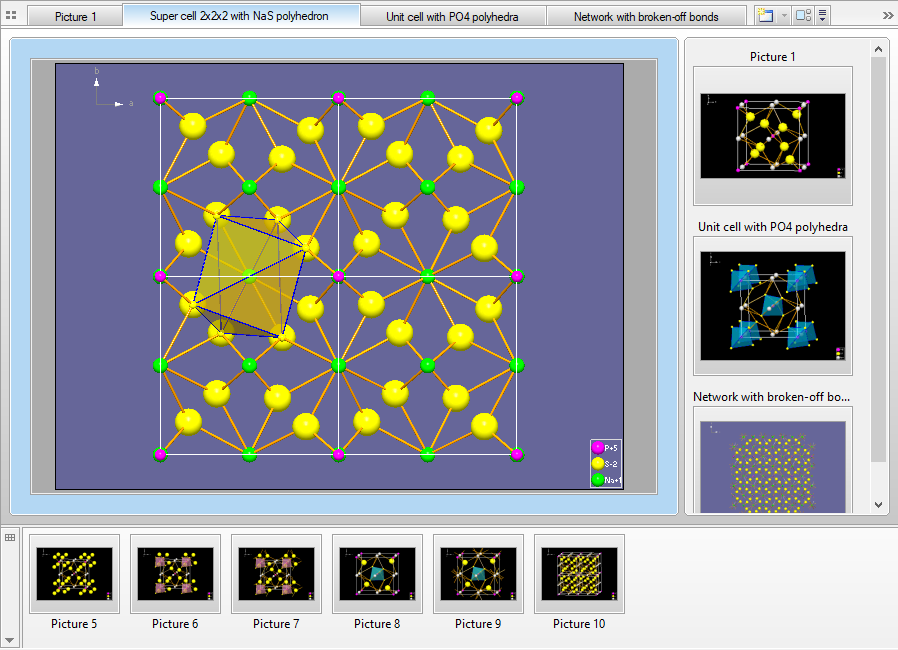Image resolution: width=898 pixels, height=650 pixels.
Task: Switch to the 'Unit cell with PO4 polyhedra' tab
Action: point(453,14)
